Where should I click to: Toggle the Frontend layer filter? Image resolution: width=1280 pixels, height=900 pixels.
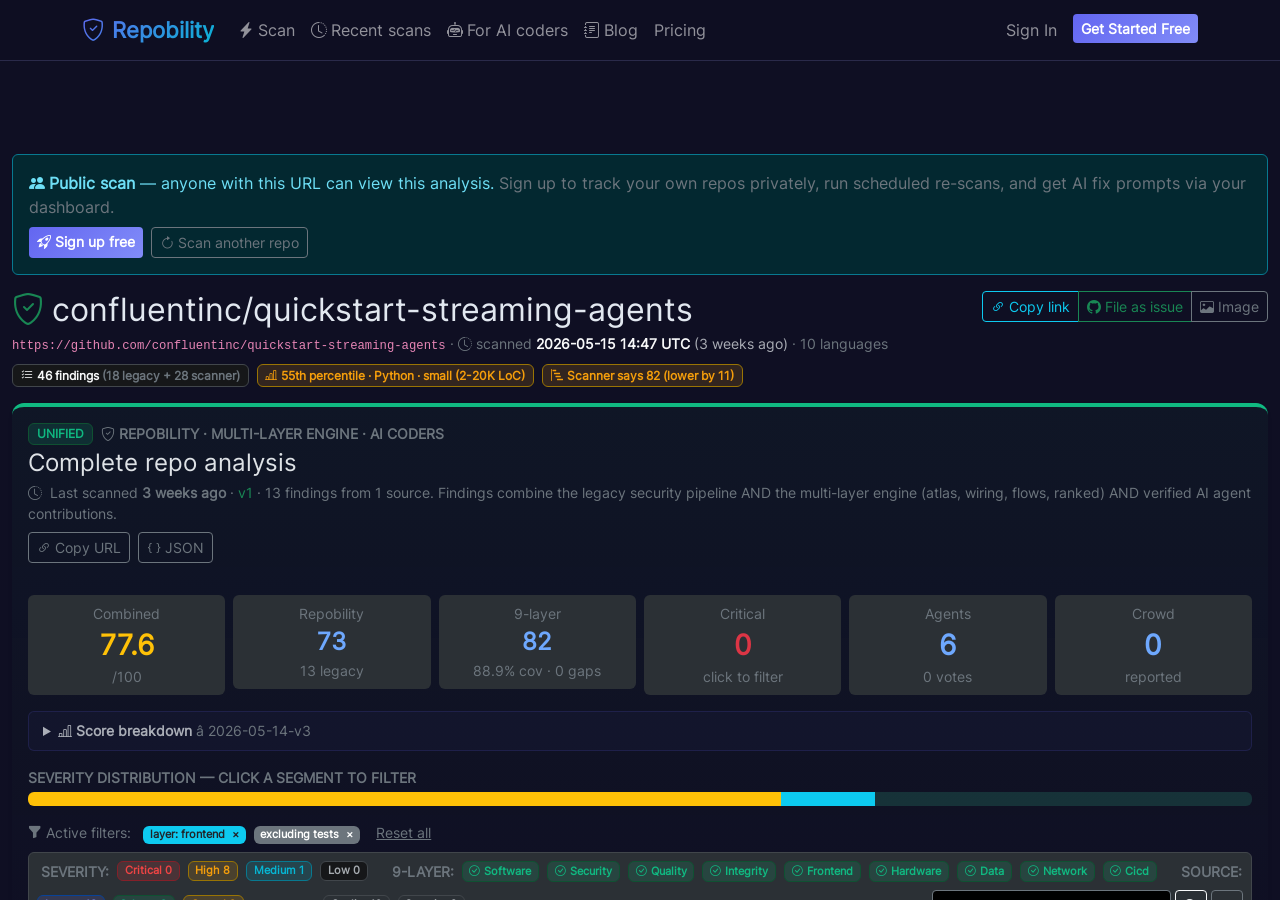point(822,872)
